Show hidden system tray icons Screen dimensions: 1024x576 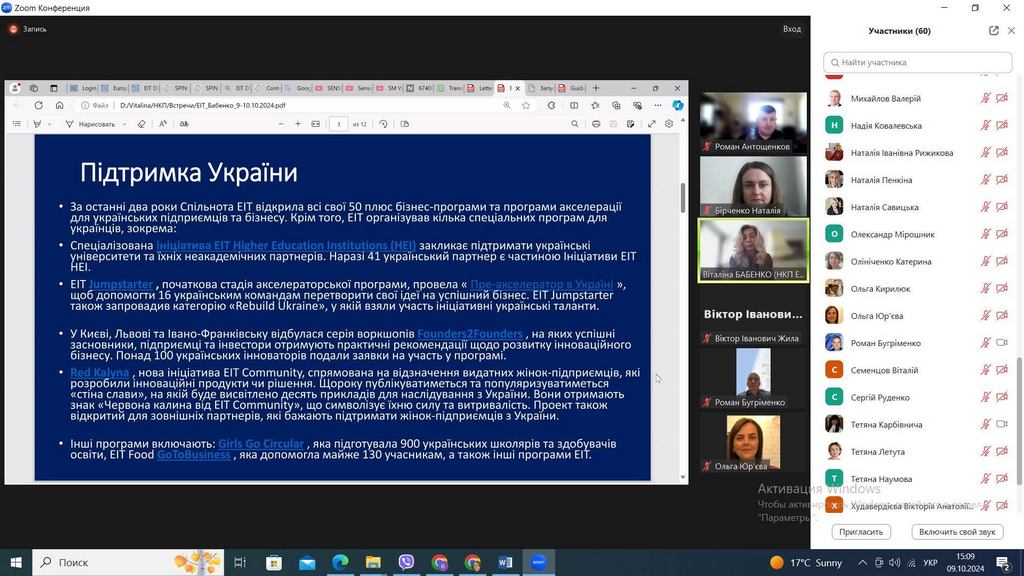pos(864,563)
